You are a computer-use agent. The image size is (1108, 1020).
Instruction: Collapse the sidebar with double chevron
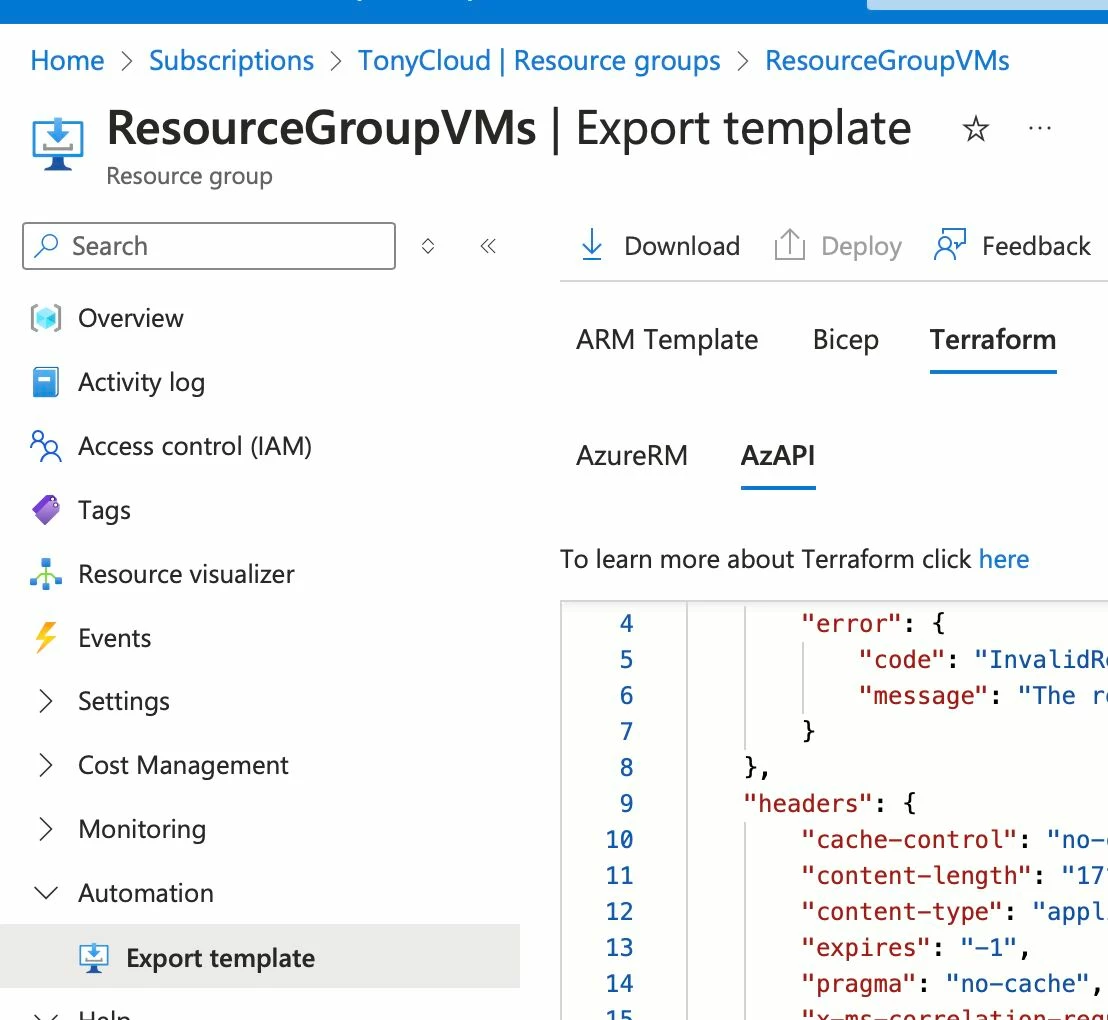[x=488, y=246]
